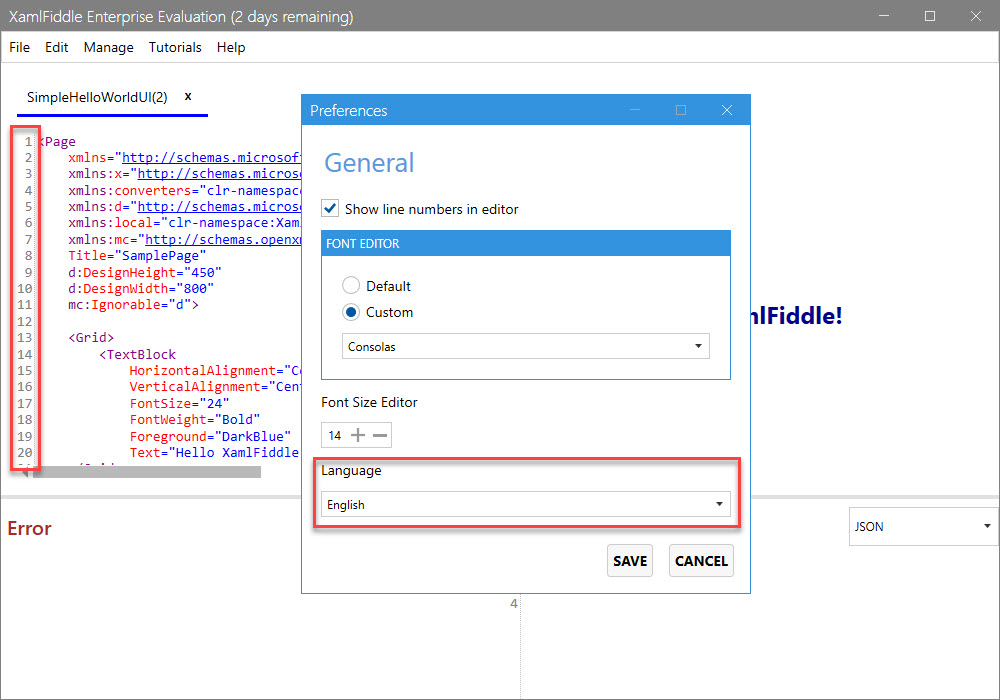Discard changes with the CANCEL button
The image size is (1000, 700).
pyautogui.click(x=701, y=561)
